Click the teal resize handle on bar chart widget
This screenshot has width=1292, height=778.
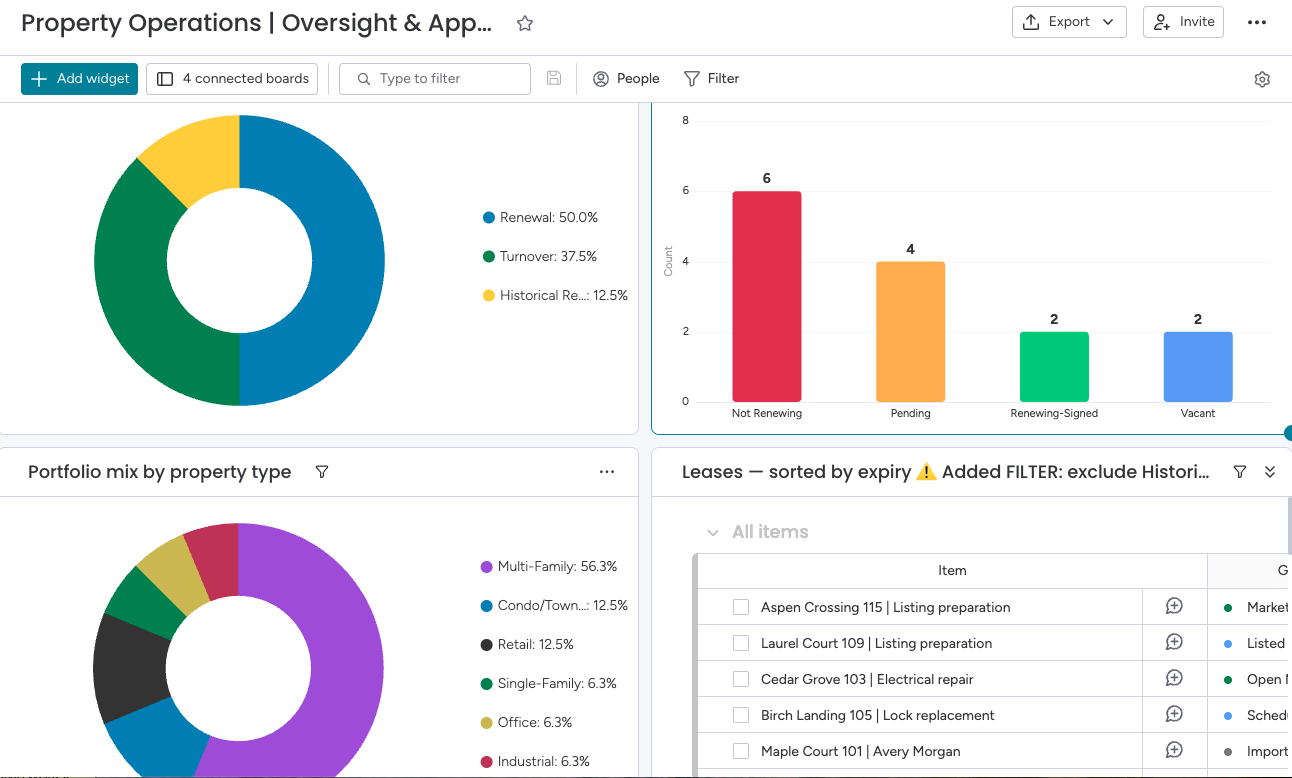click(x=1287, y=433)
